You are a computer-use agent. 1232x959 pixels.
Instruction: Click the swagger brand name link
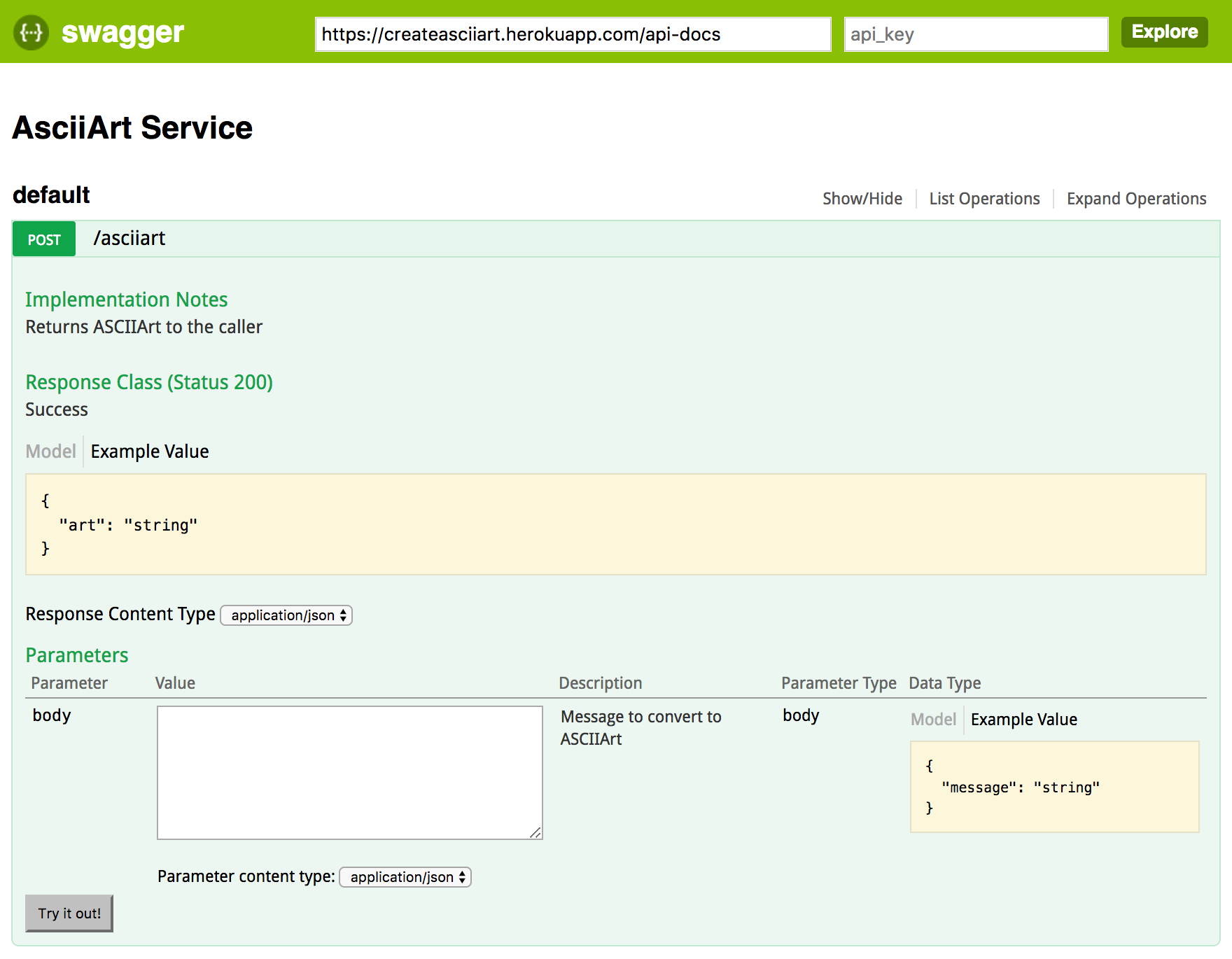click(x=122, y=32)
